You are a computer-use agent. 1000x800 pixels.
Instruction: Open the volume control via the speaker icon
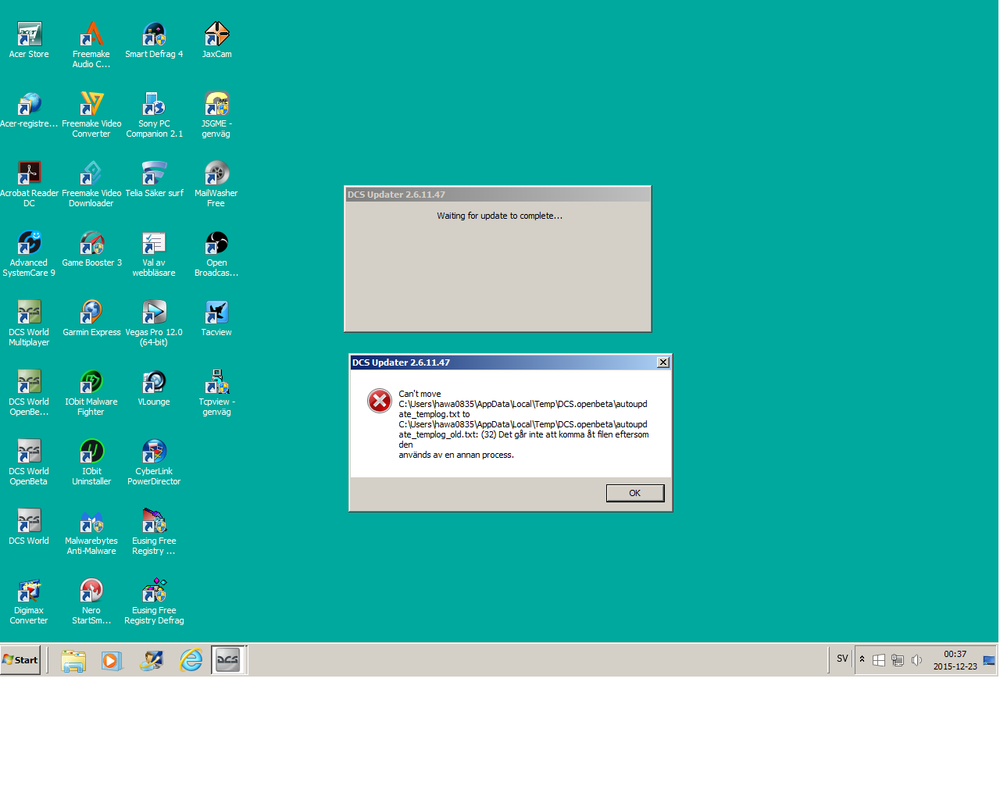click(916, 659)
